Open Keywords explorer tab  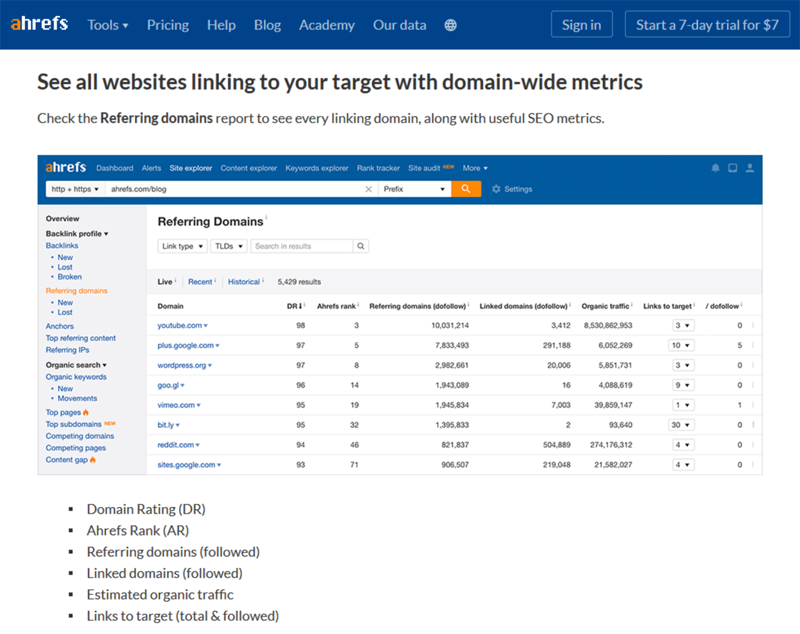pos(317,168)
